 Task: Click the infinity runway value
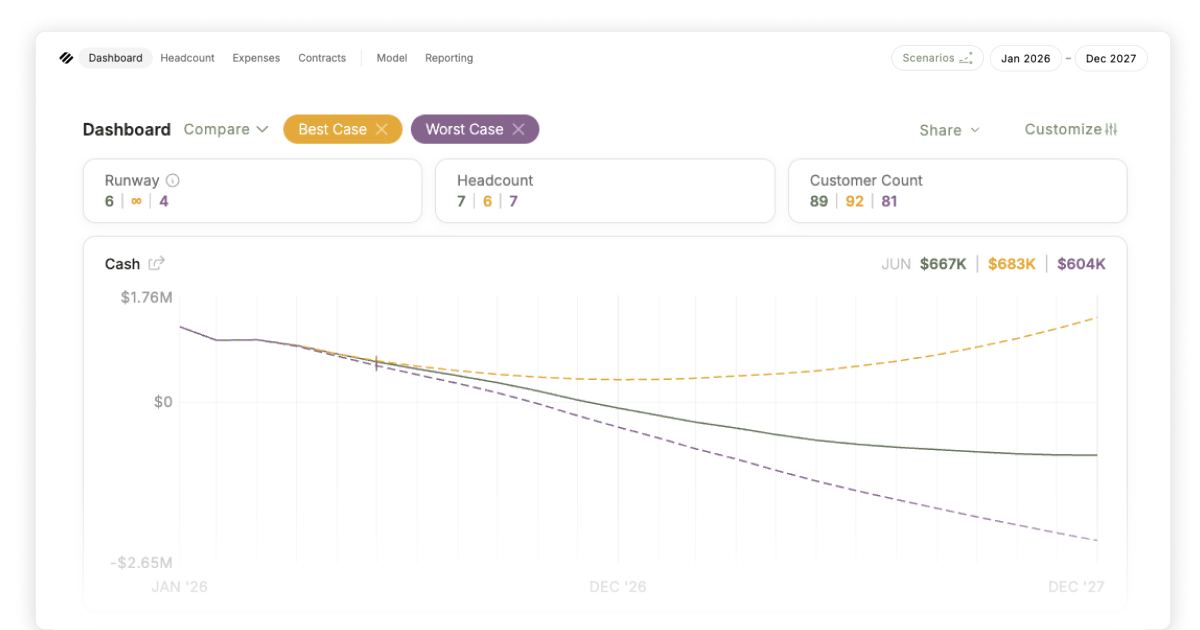point(136,201)
